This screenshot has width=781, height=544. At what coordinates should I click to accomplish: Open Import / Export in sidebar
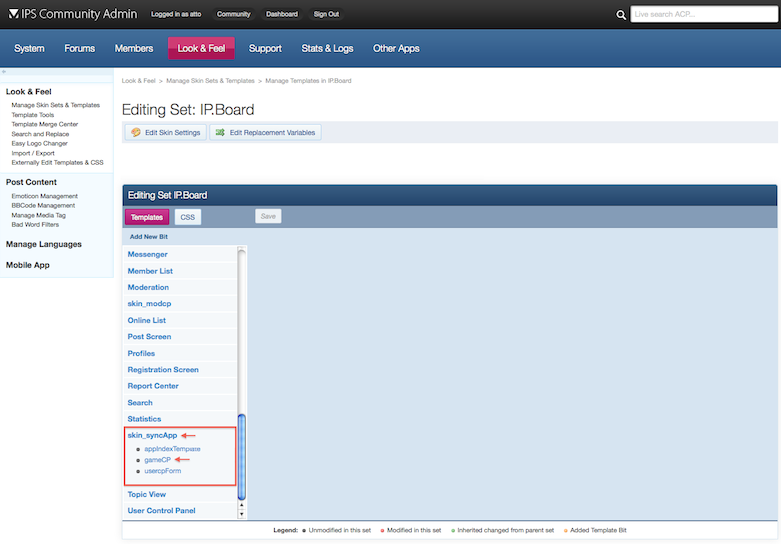tap(33, 153)
